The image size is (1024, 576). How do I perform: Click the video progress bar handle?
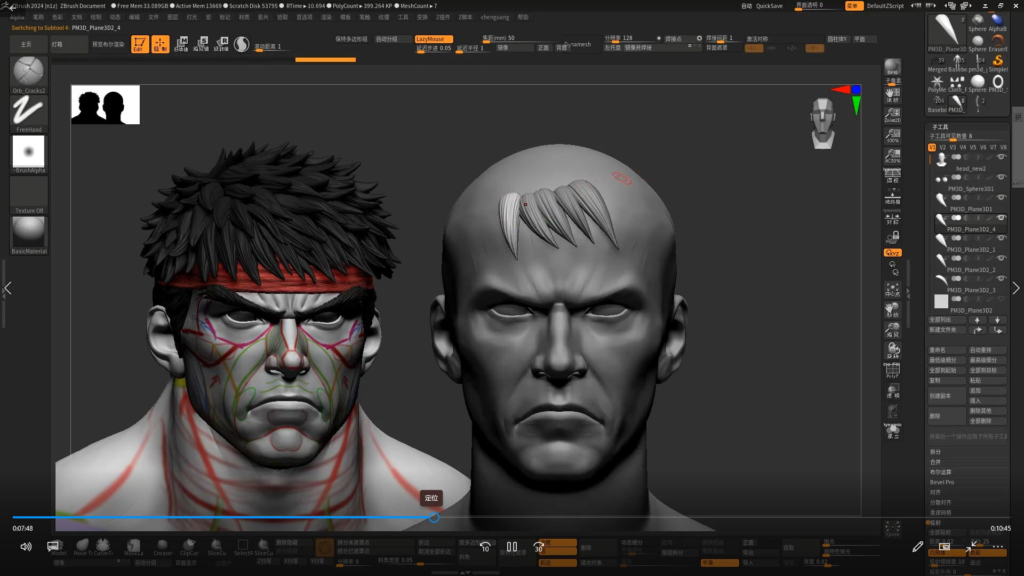434,517
